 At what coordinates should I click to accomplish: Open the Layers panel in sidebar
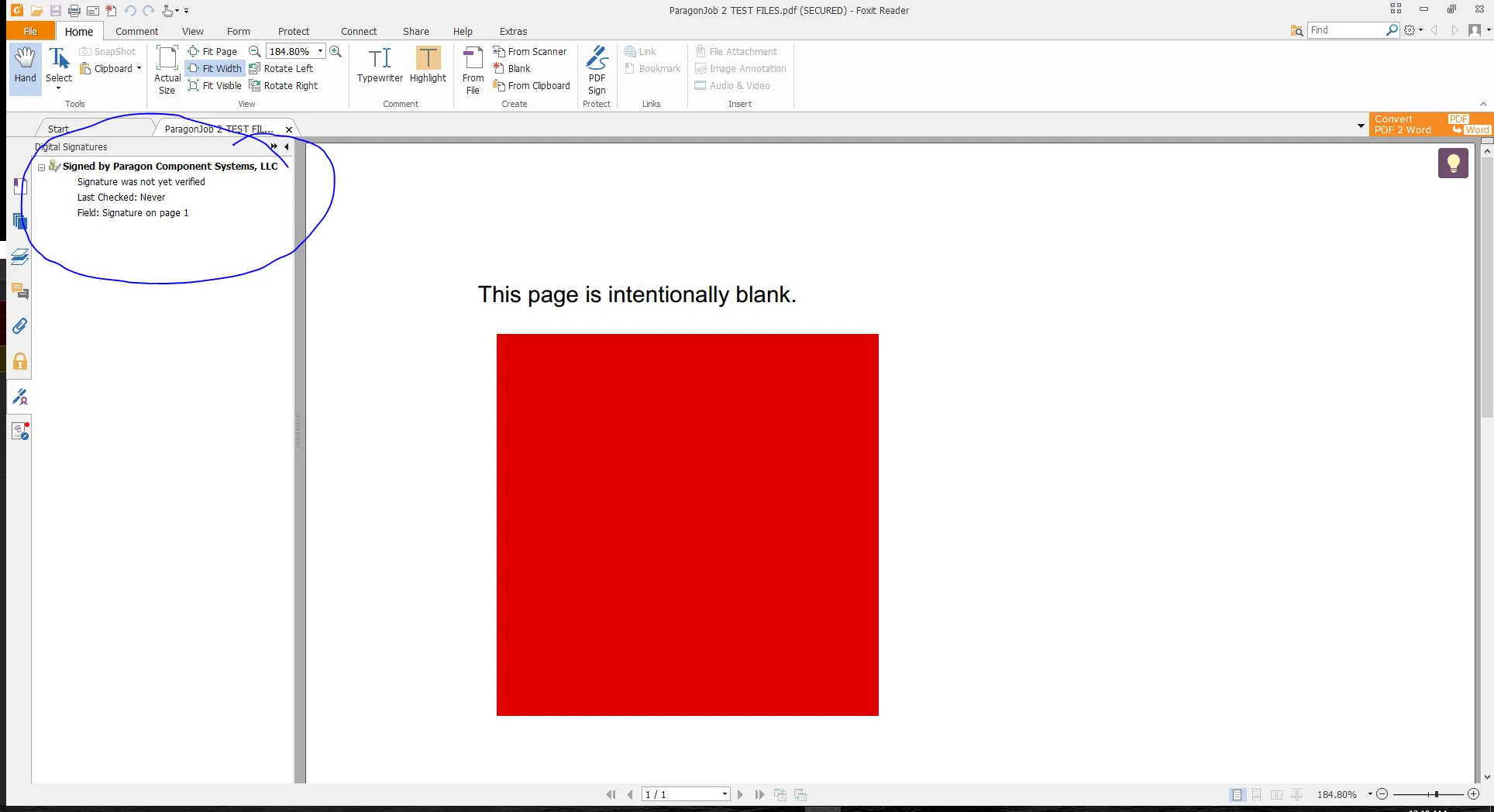(20, 257)
